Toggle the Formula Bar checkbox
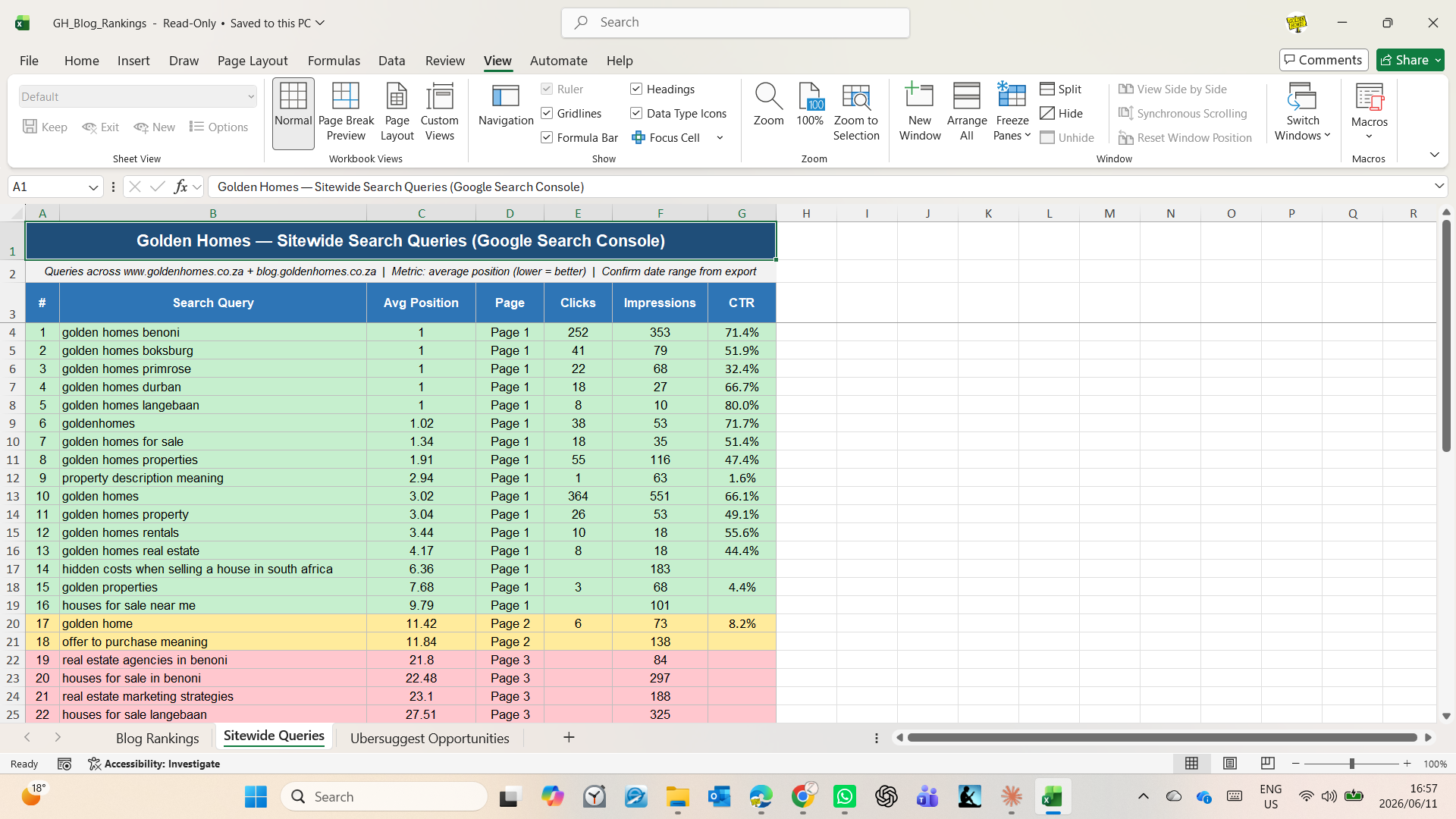 coord(547,138)
